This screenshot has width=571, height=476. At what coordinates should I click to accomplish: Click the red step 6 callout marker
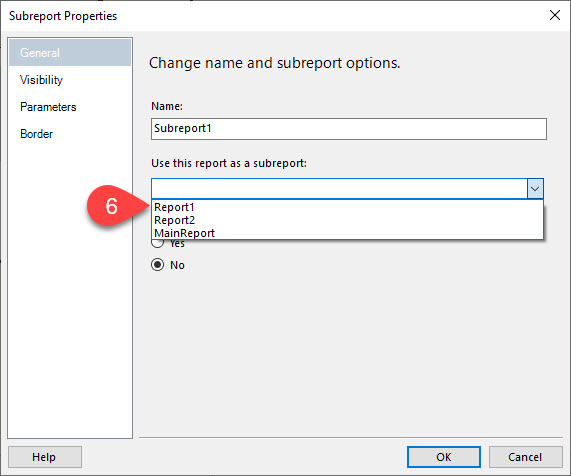111,206
